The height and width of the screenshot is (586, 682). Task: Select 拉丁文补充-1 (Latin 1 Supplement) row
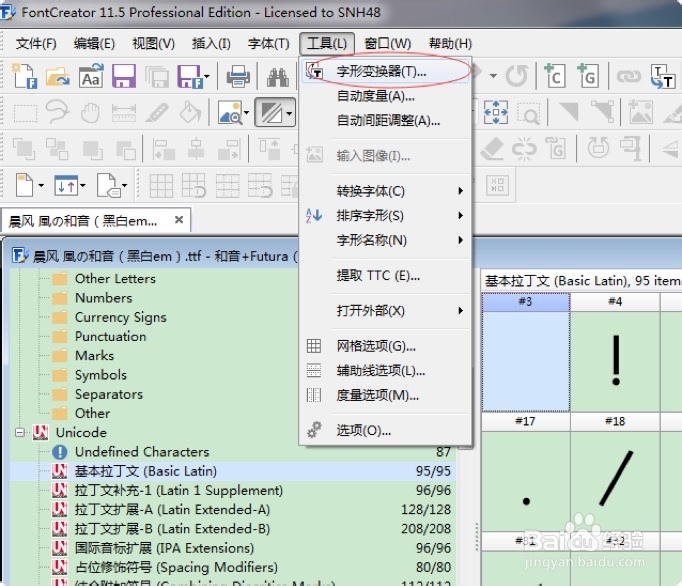coord(233,490)
